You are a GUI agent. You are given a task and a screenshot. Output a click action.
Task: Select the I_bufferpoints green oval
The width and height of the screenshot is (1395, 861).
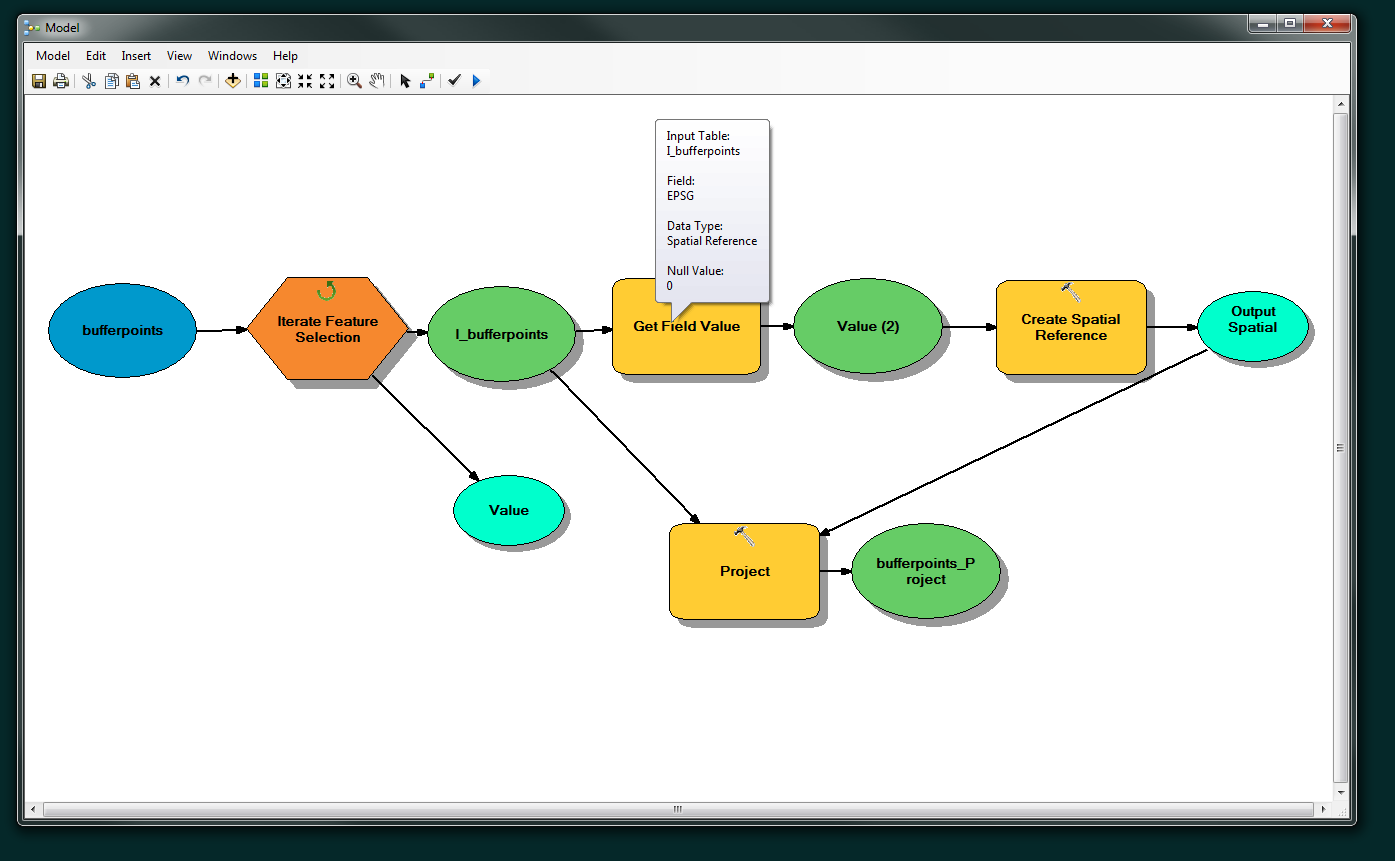click(502, 334)
